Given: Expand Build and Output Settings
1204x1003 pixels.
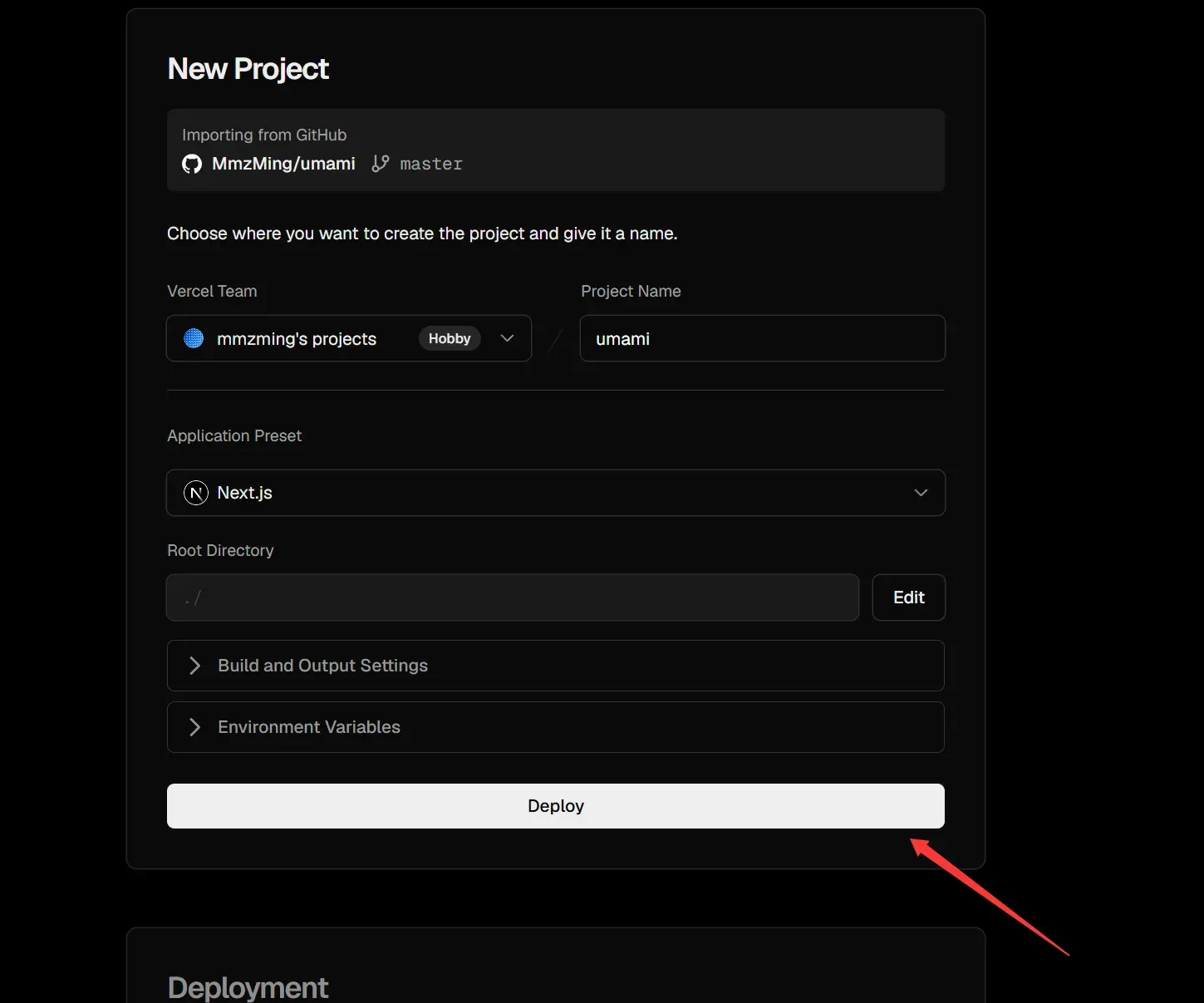Looking at the screenshot, I should [x=556, y=666].
